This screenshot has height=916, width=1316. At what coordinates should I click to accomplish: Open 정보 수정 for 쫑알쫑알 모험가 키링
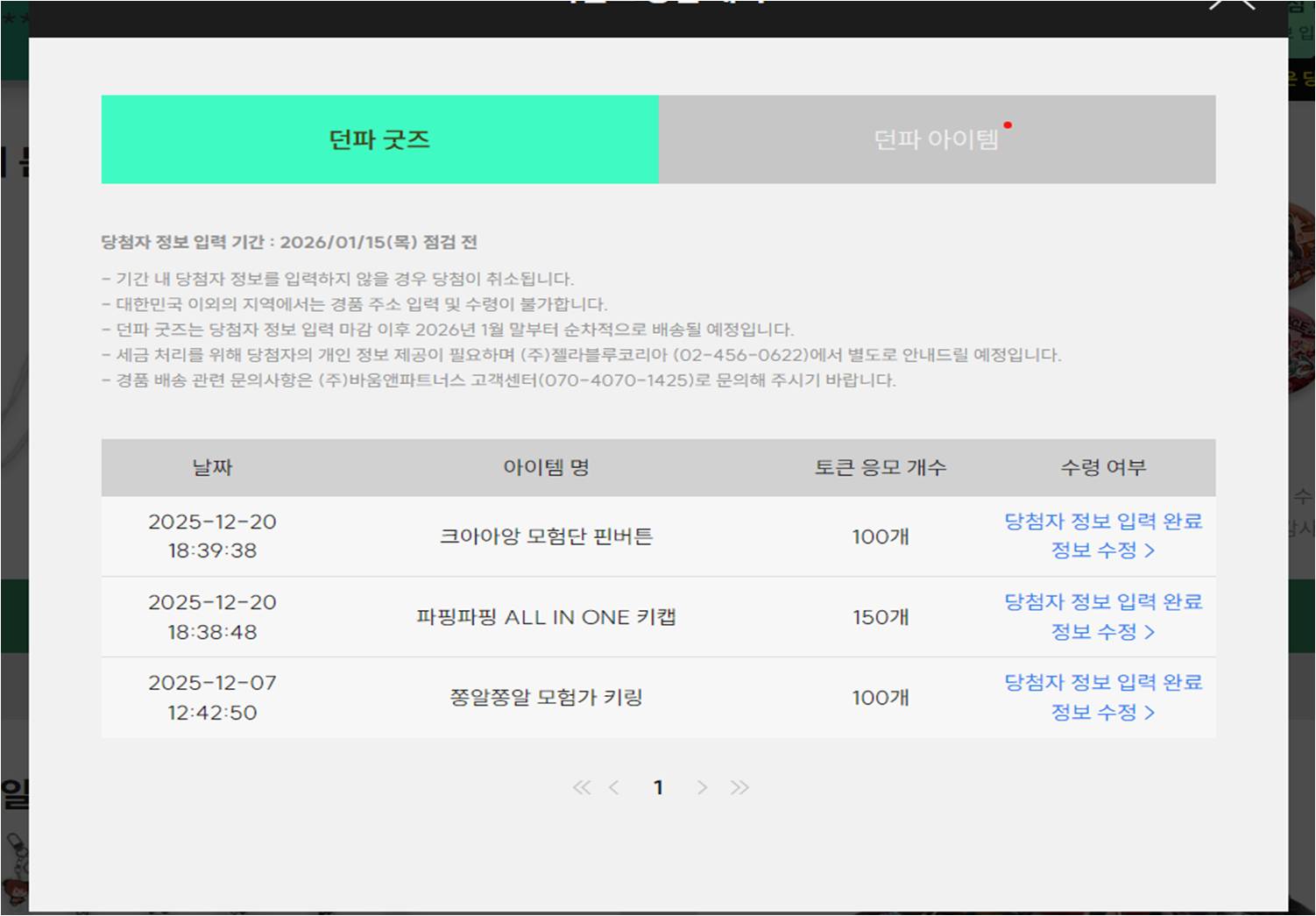click(x=1102, y=713)
